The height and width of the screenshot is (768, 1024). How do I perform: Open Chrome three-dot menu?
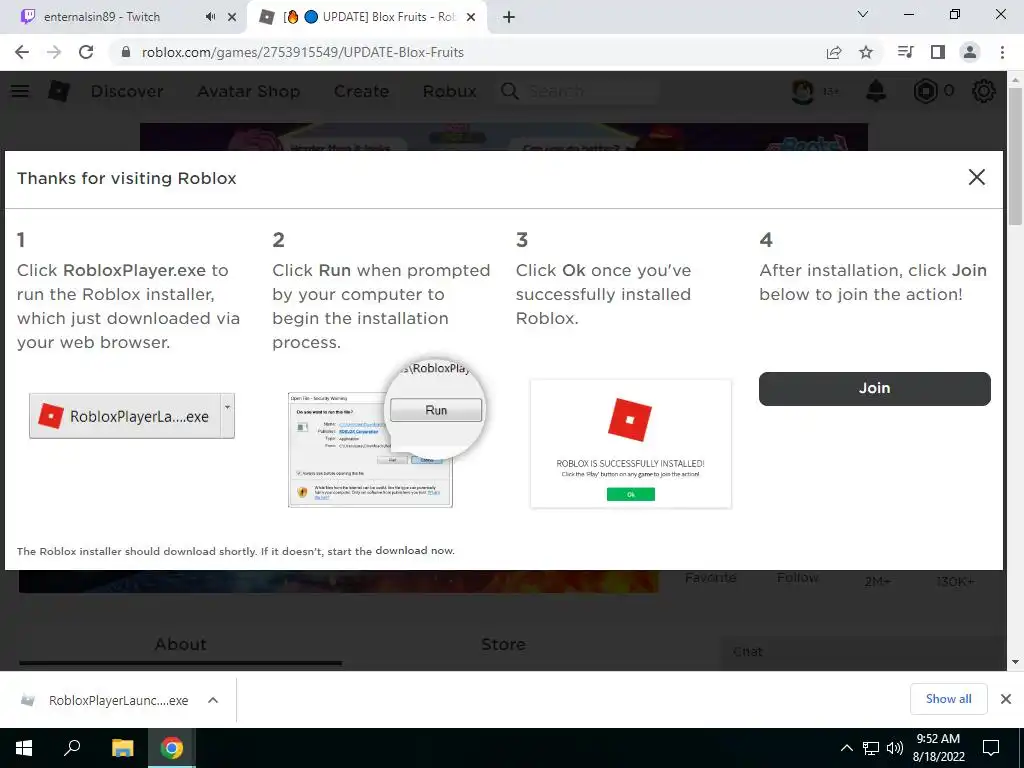pos(1002,52)
